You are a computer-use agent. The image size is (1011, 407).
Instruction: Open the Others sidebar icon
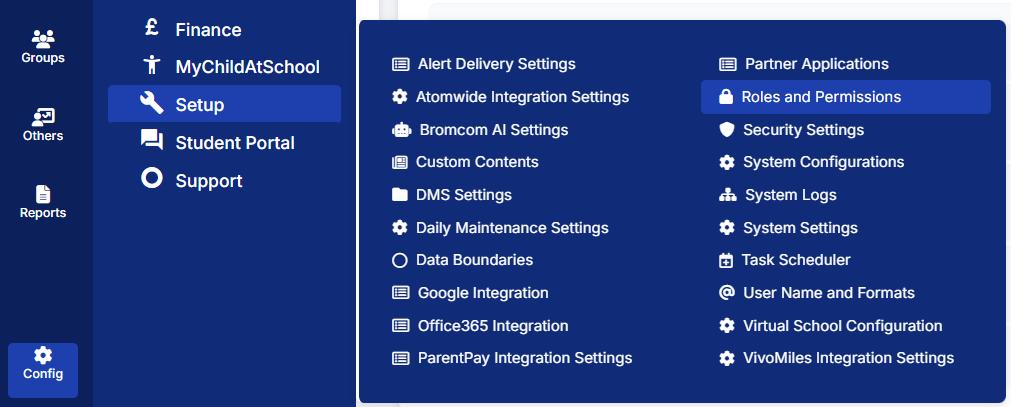pos(43,116)
